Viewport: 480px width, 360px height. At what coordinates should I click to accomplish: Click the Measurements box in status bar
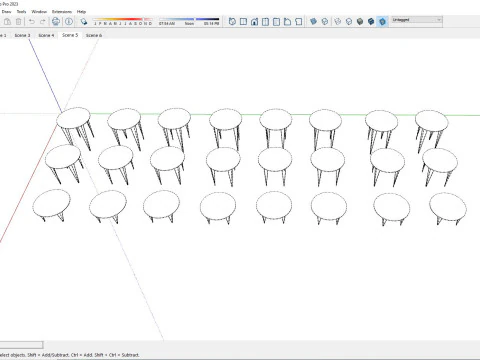click(21, 345)
